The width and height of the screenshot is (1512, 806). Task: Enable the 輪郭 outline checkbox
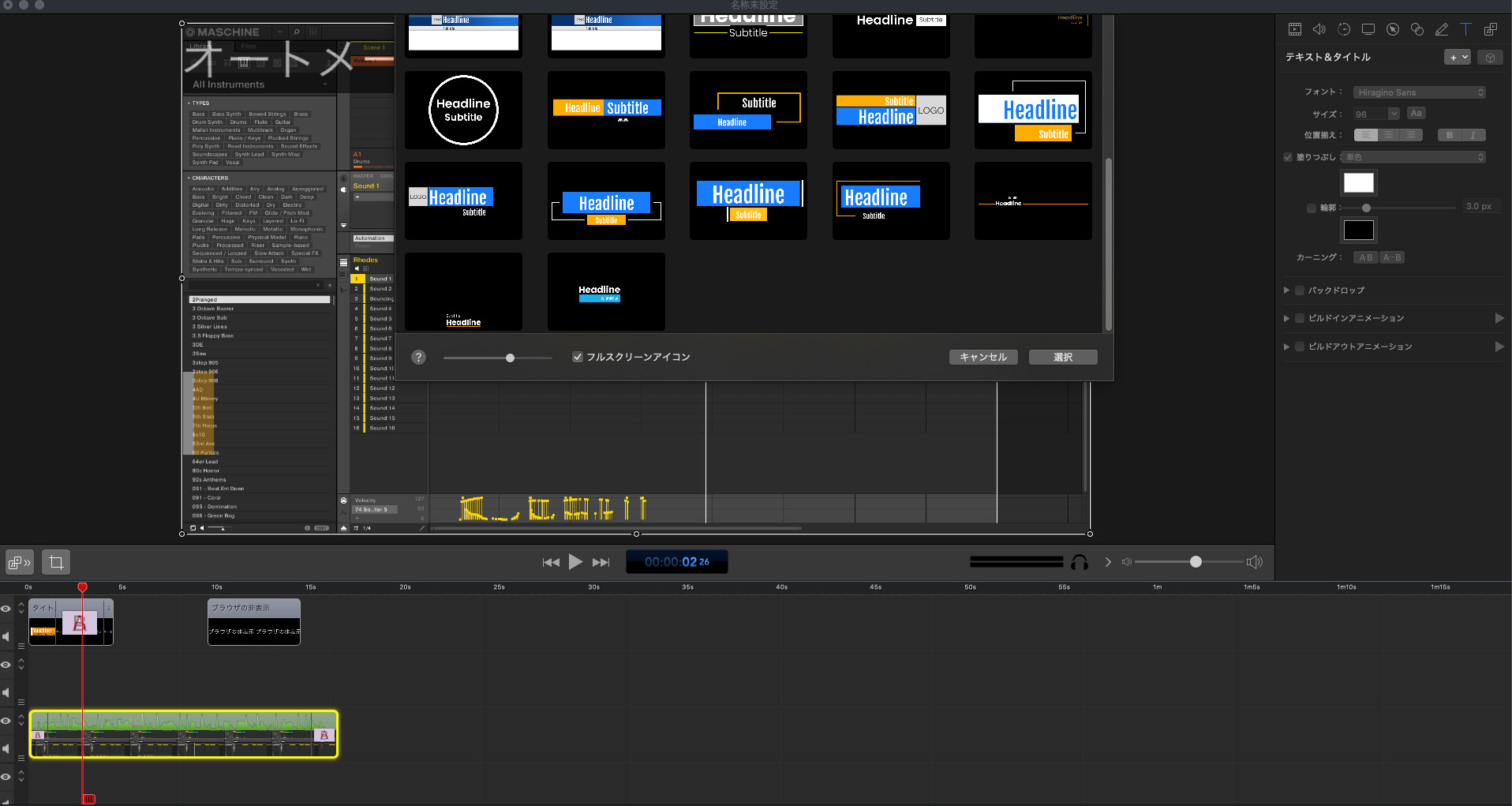click(x=1312, y=208)
